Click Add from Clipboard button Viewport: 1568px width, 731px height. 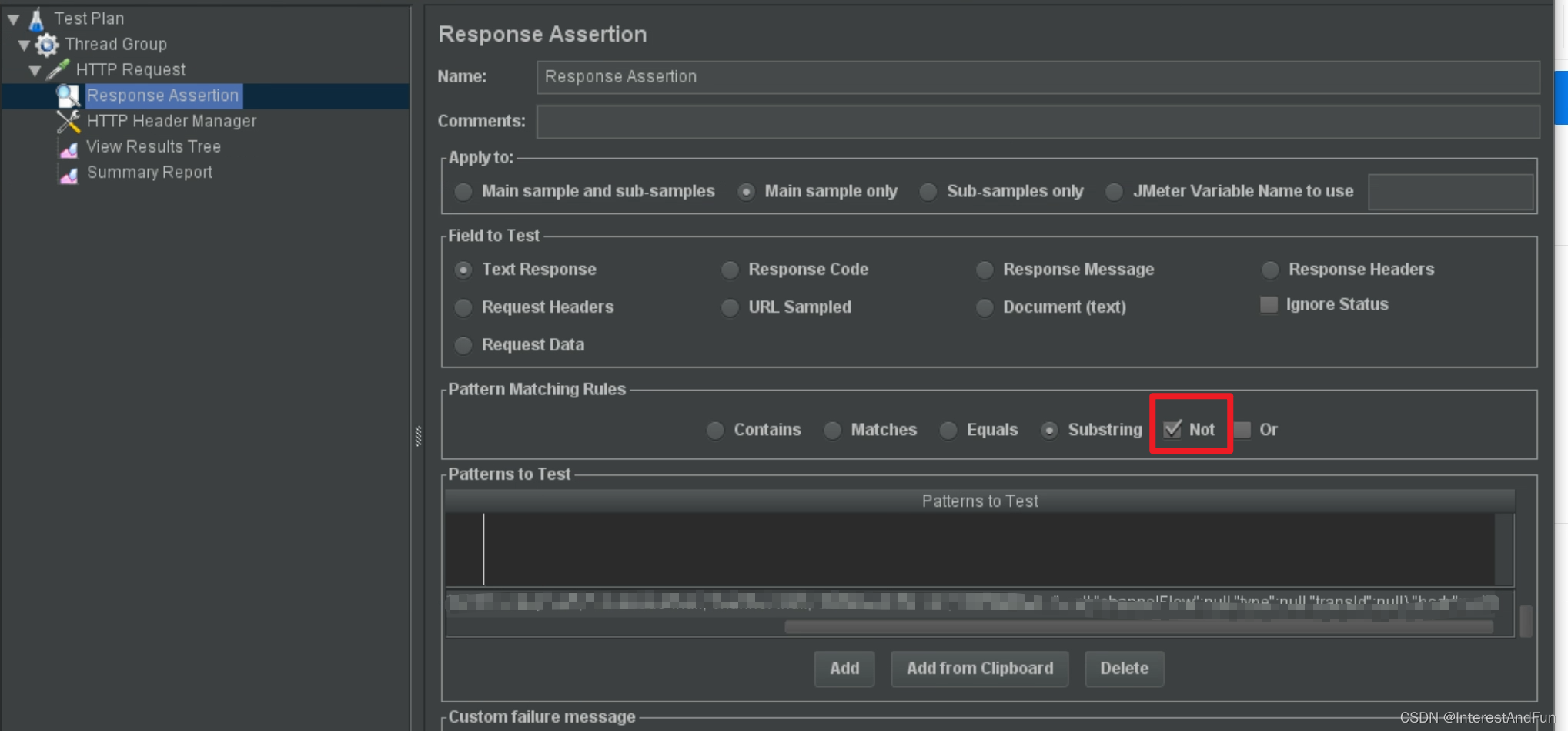(x=979, y=669)
